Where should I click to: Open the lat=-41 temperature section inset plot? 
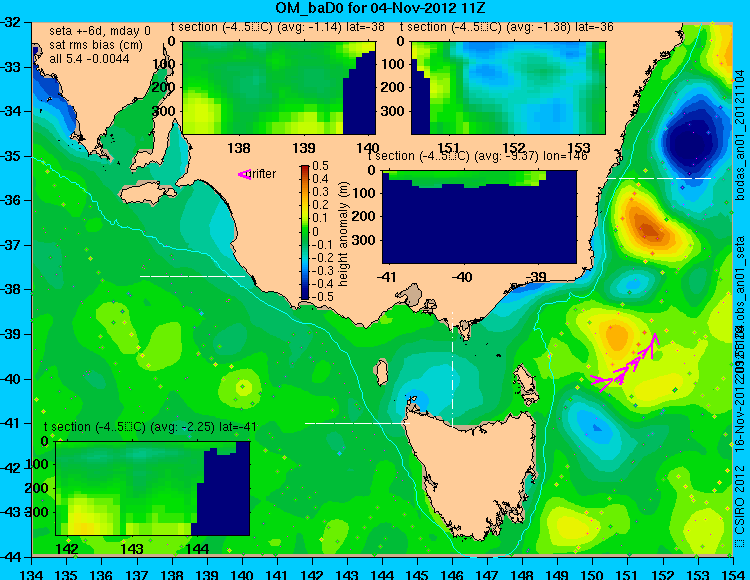(x=153, y=488)
